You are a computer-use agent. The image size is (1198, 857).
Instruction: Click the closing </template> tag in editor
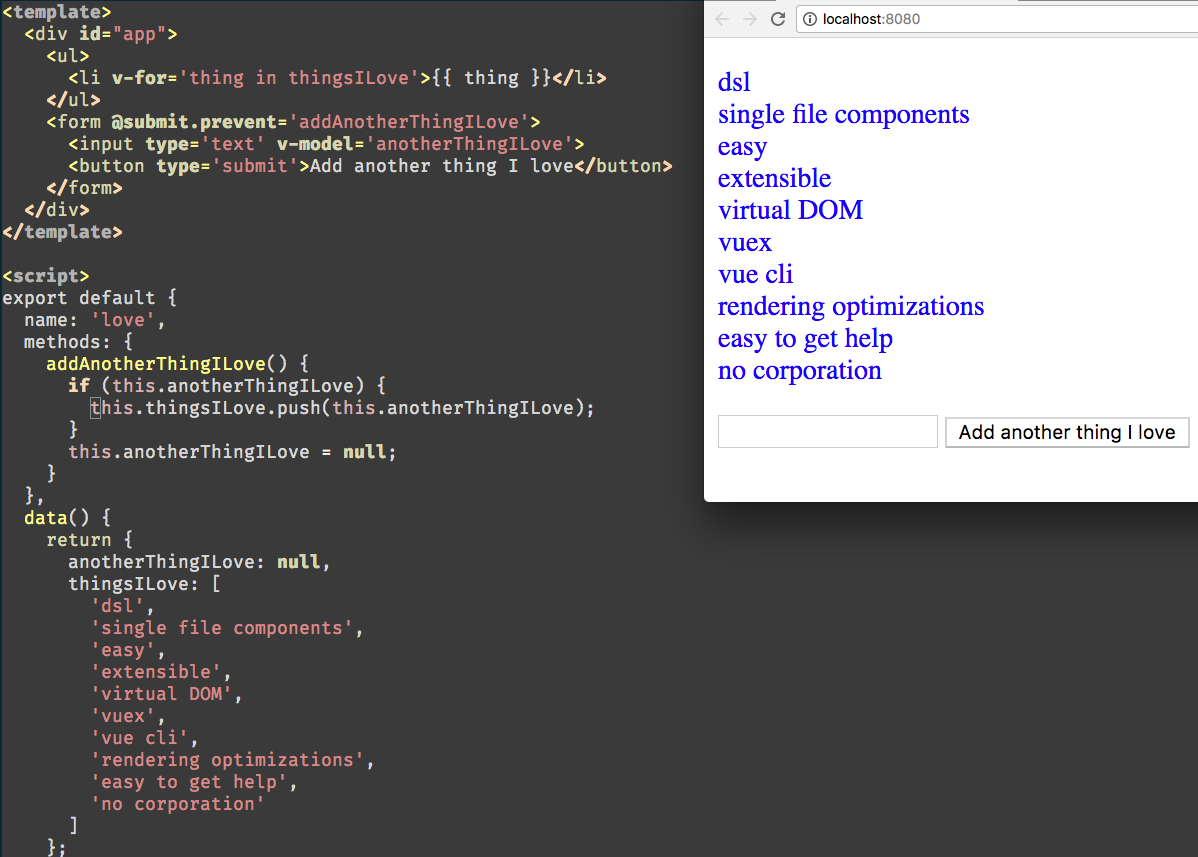click(63, 232)
